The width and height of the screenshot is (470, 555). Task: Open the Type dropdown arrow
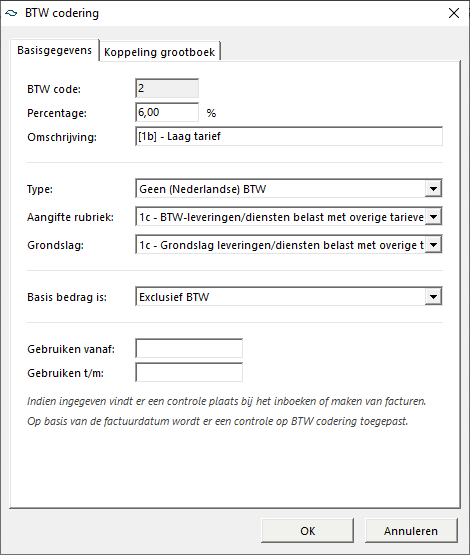434,189
